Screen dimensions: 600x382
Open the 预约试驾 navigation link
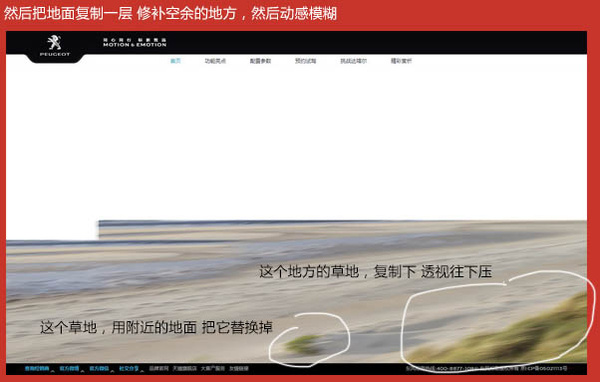[x=305, y=61]
